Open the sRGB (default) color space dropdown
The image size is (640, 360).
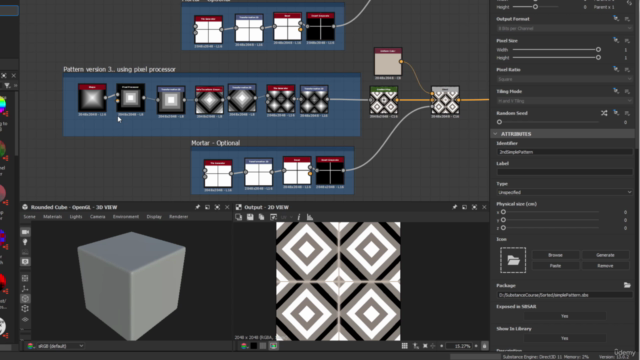60,346
